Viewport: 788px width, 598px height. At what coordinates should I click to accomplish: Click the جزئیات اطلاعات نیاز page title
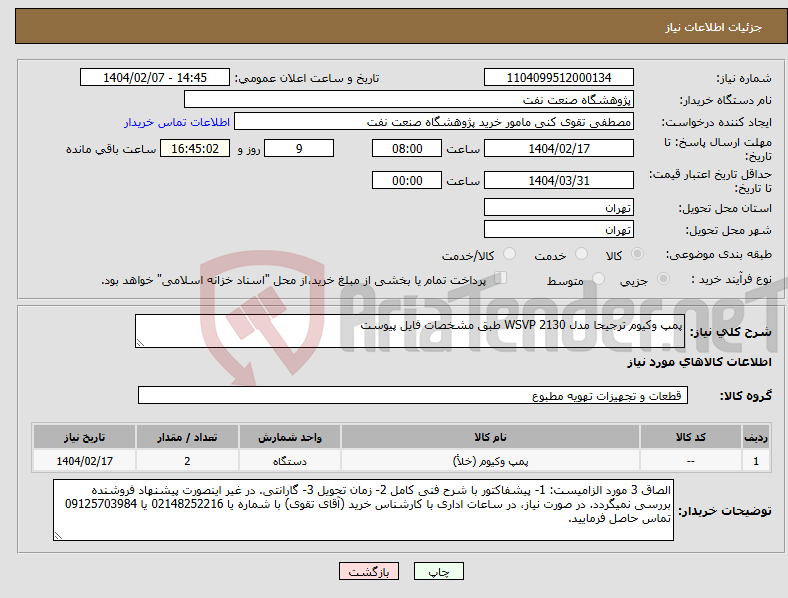tap(713, 27)
